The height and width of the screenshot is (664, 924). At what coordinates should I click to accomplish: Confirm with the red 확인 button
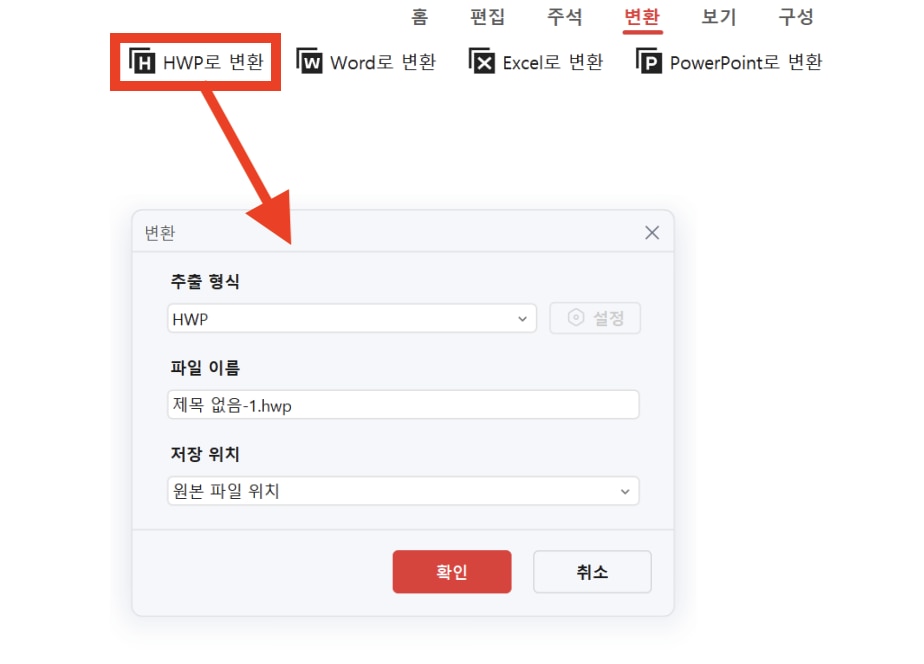click(x=452, y=571)
